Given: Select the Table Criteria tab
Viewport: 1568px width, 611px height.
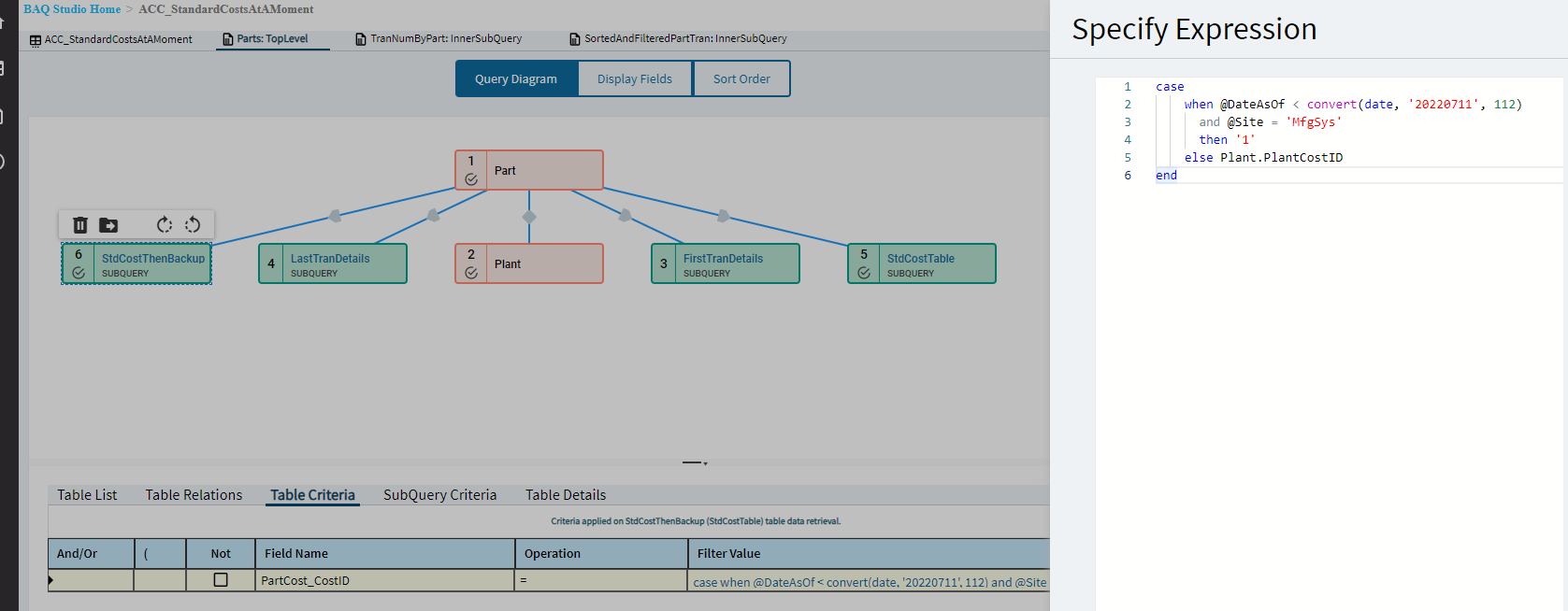Looking at the screenshot, I should [x=312, y=495].
